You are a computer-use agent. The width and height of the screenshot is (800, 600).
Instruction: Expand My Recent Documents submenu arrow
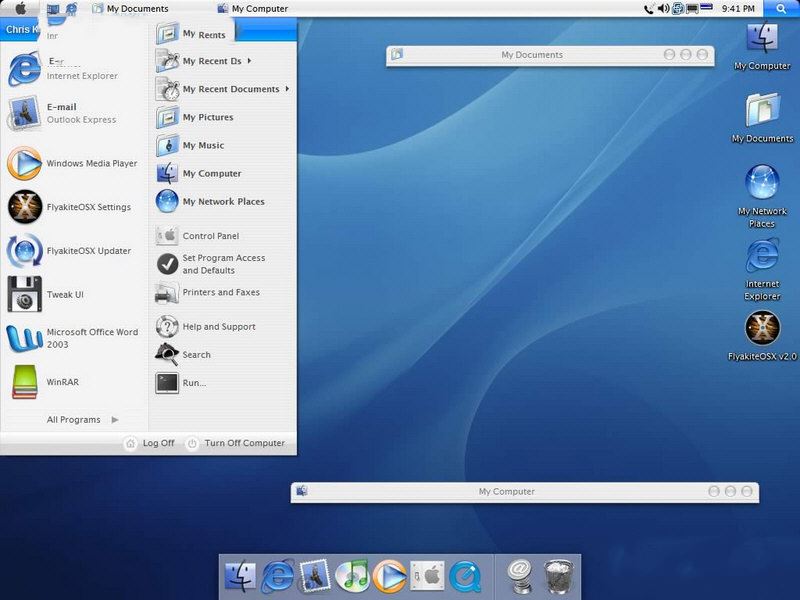point(287,89)
